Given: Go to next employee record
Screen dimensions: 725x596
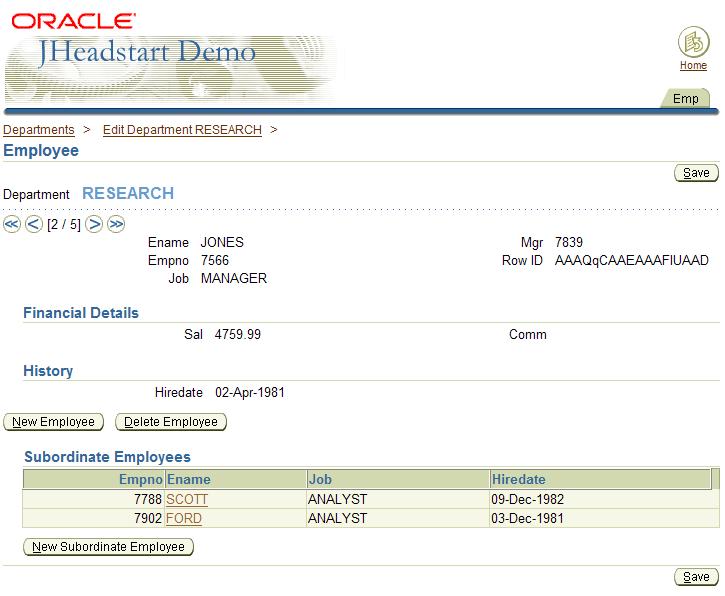Looking at the screenshot, I should pos(94,224).
